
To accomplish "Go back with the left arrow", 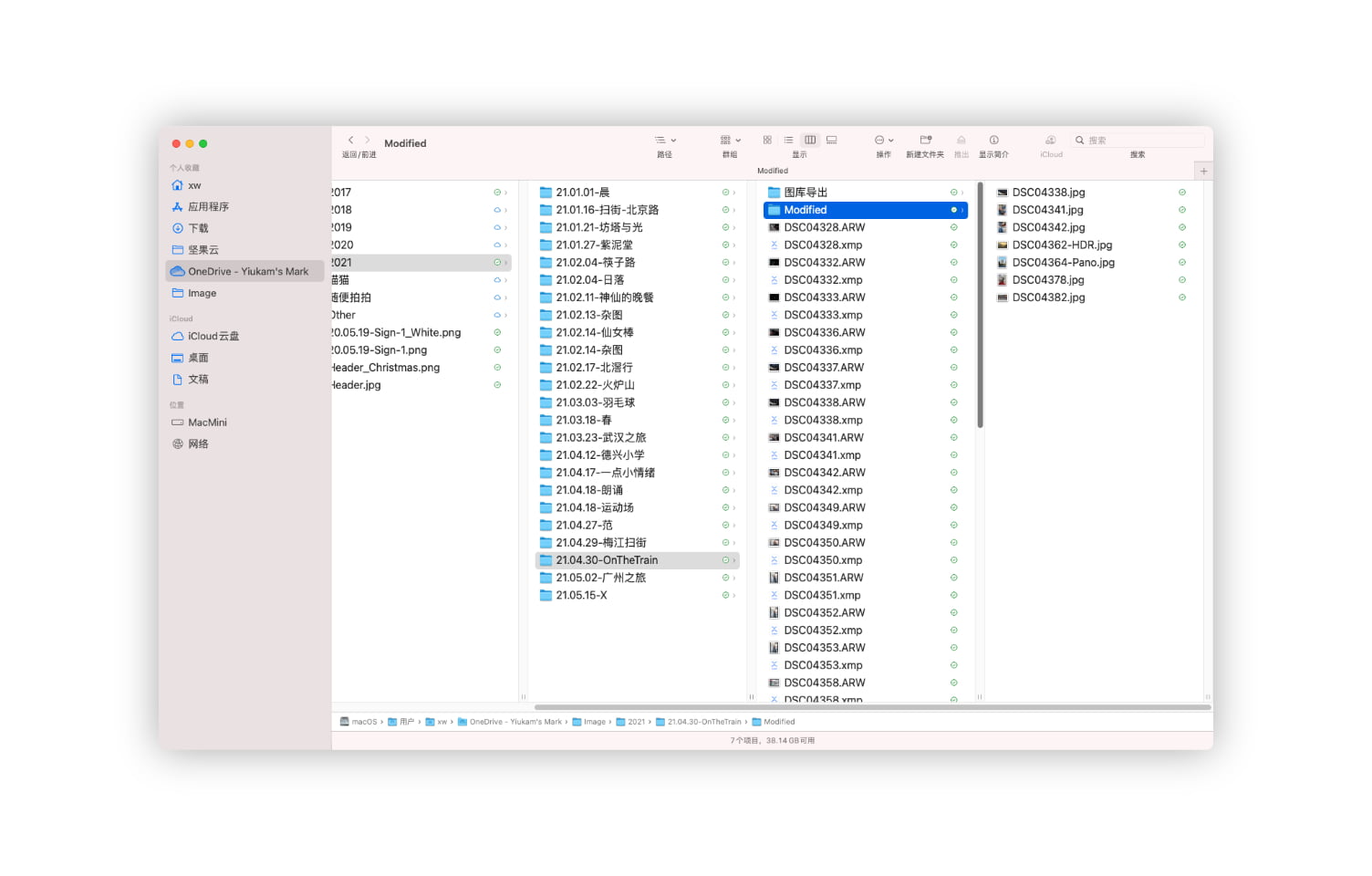I will coord(351,140).
